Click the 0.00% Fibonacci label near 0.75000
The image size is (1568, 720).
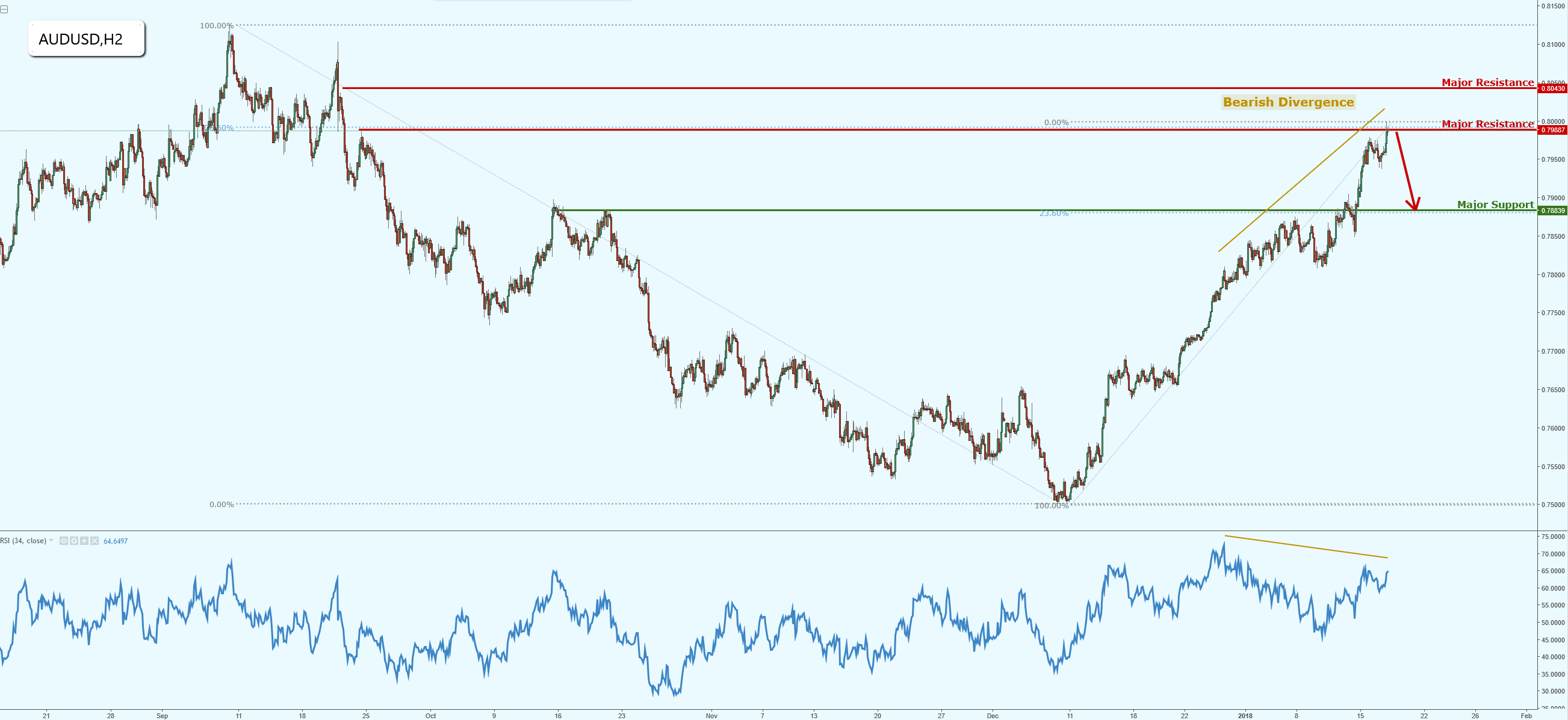(222, 505)
